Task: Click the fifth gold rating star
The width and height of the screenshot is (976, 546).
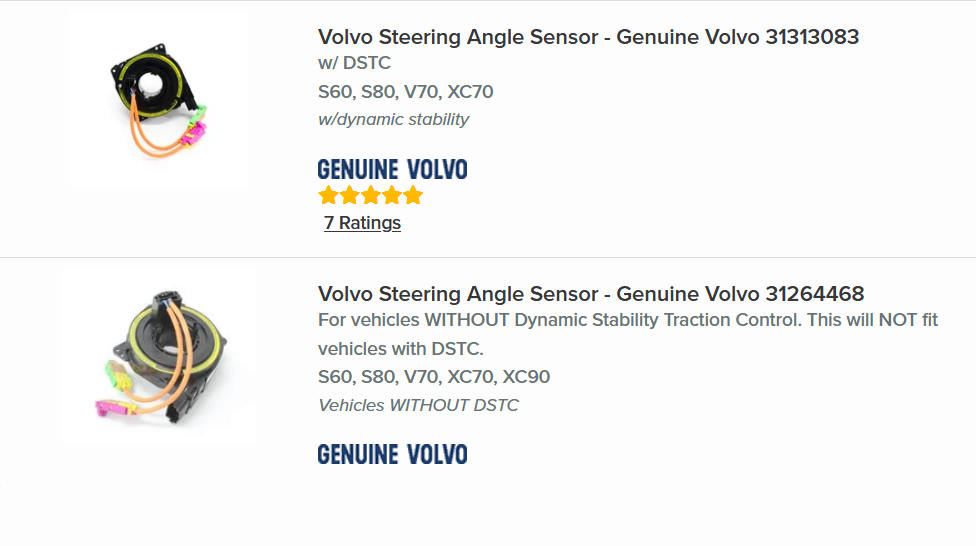Action: point(412,196)
